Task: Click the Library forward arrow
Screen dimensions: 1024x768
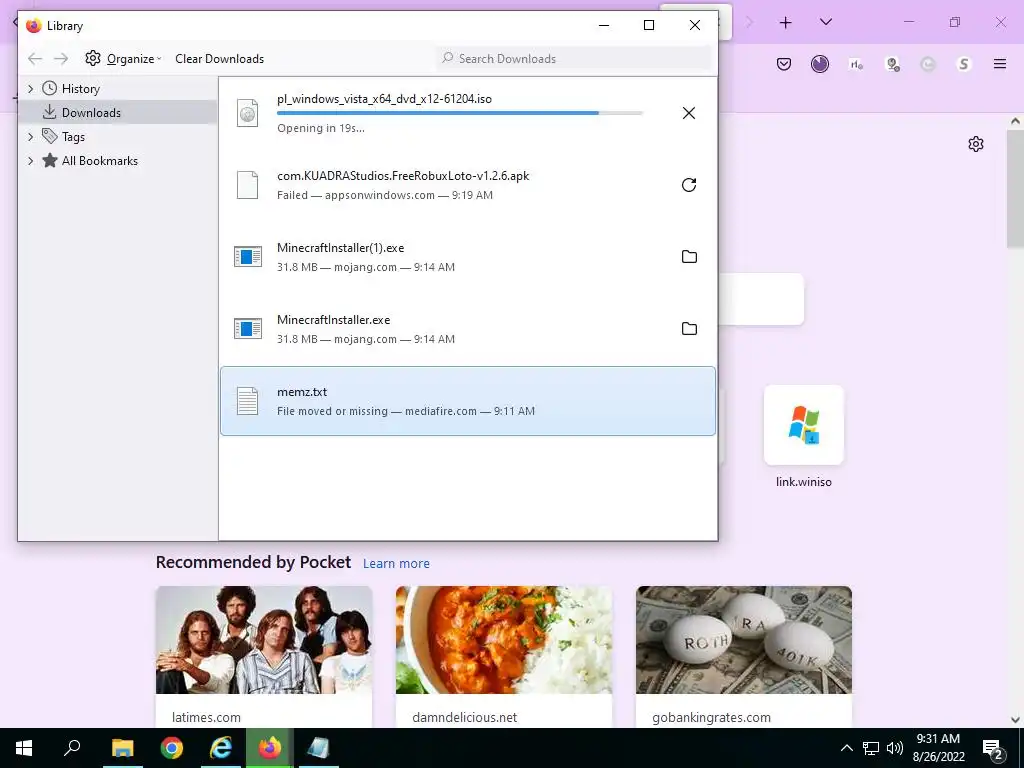Action: [61, 59]
